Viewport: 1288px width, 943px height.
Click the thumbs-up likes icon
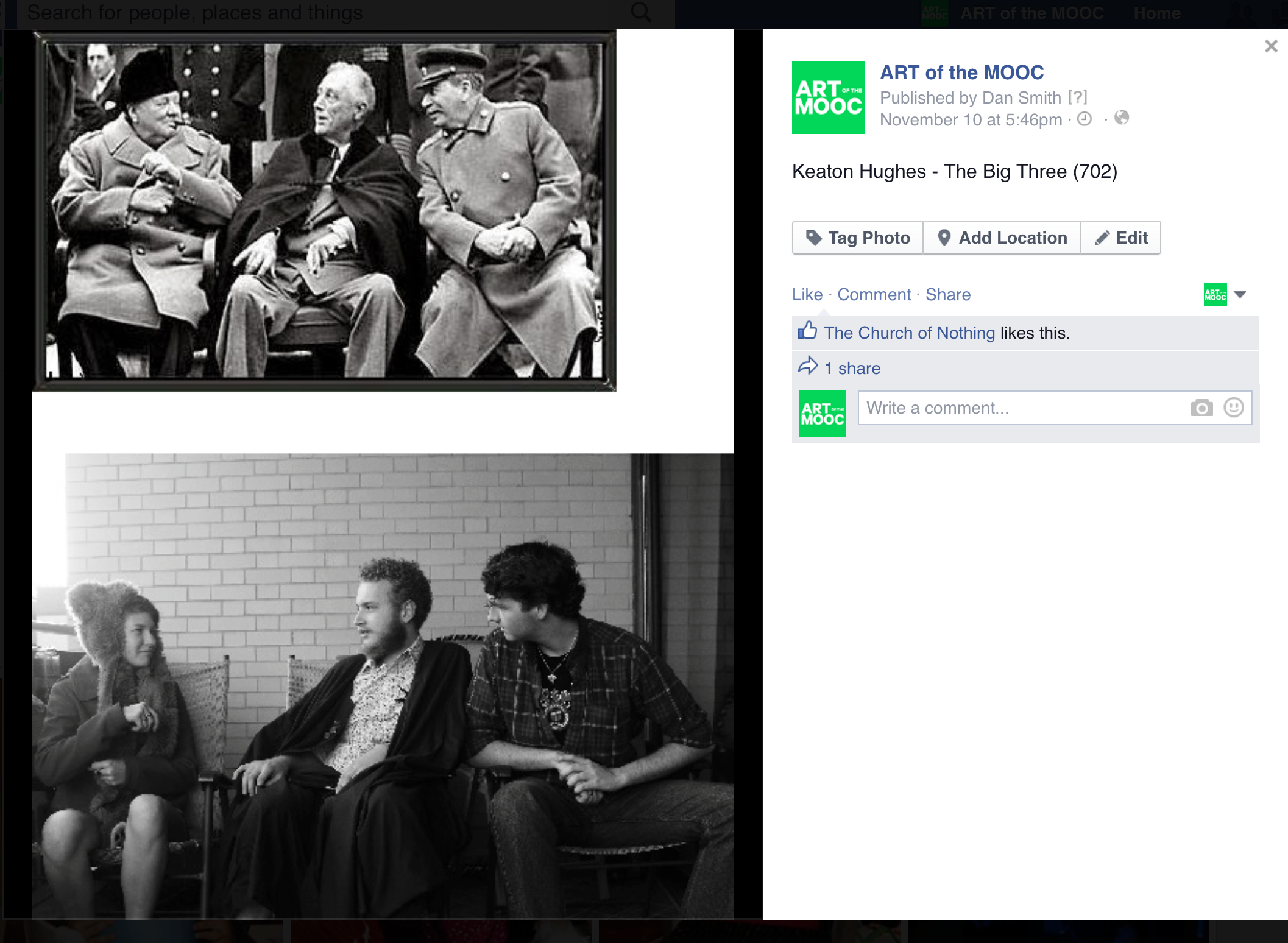[x=808, y=331]
